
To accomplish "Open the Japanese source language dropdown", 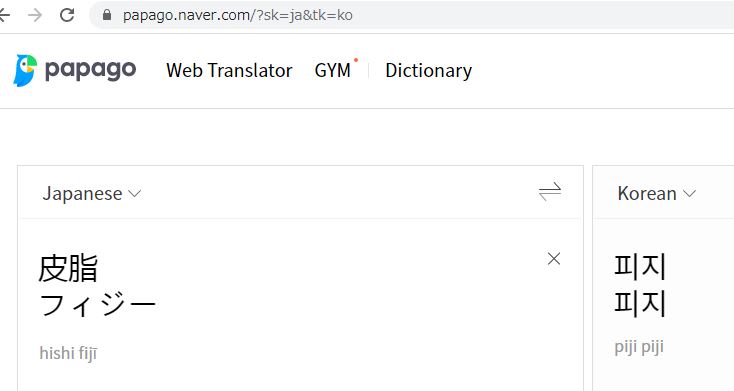I will click(x=92, y=193).
